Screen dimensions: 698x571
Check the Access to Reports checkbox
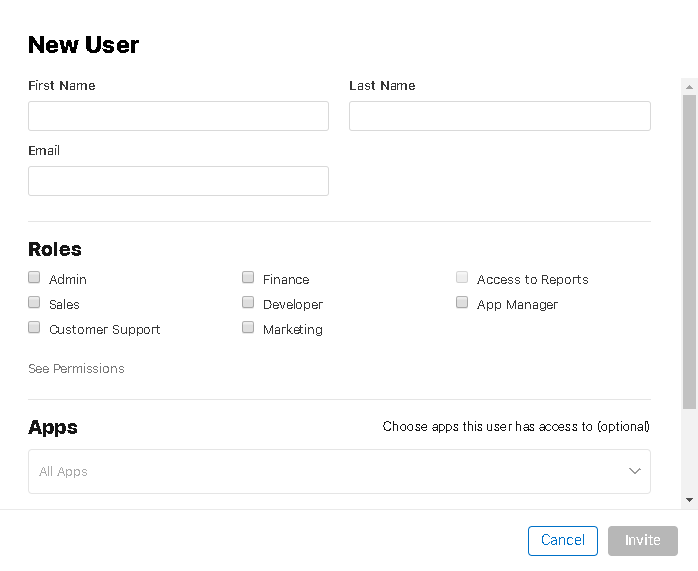coord(462,278)
